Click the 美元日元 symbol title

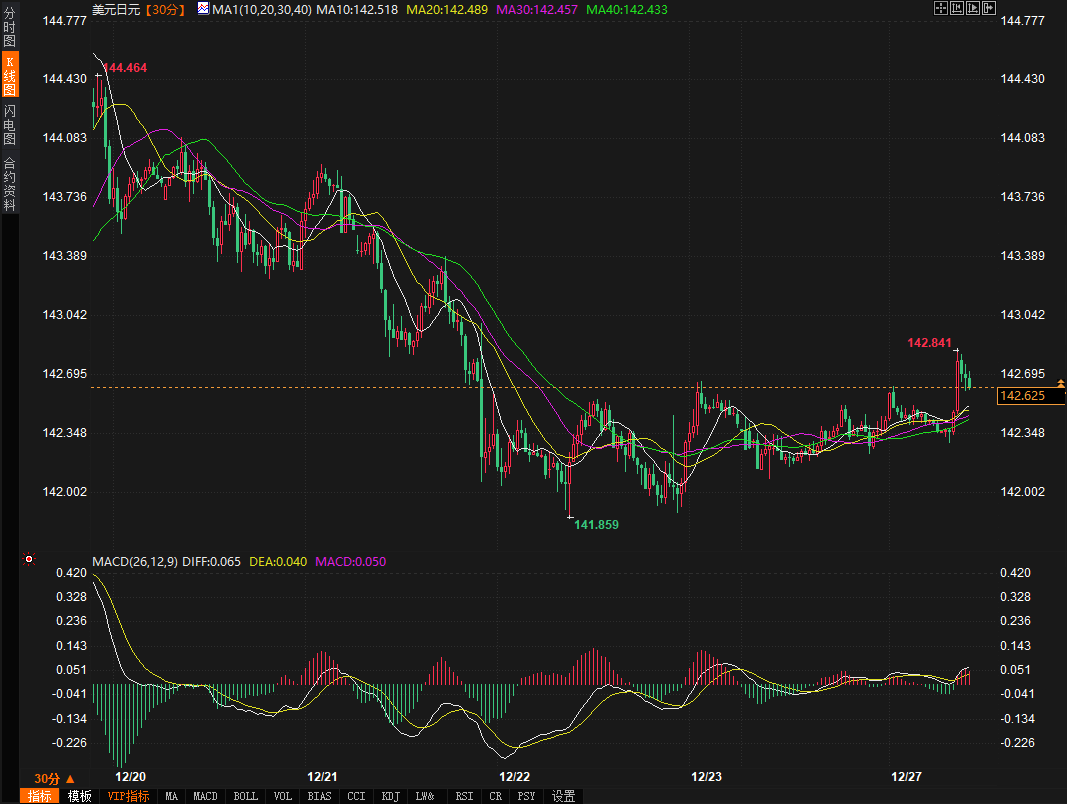(x=115, y=9)
